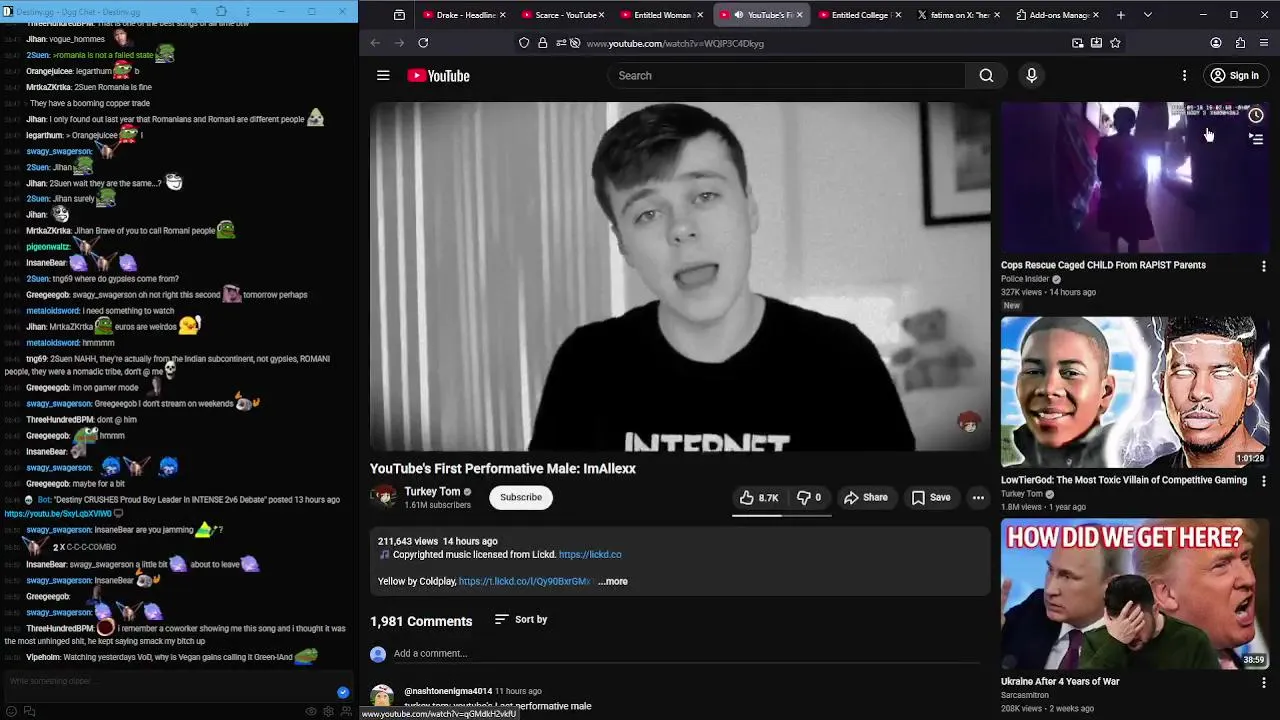Screen dimensions: 1280x720
Task: Open extensions icon in Destiny.gg window titlebar
Action: [222, 11]
